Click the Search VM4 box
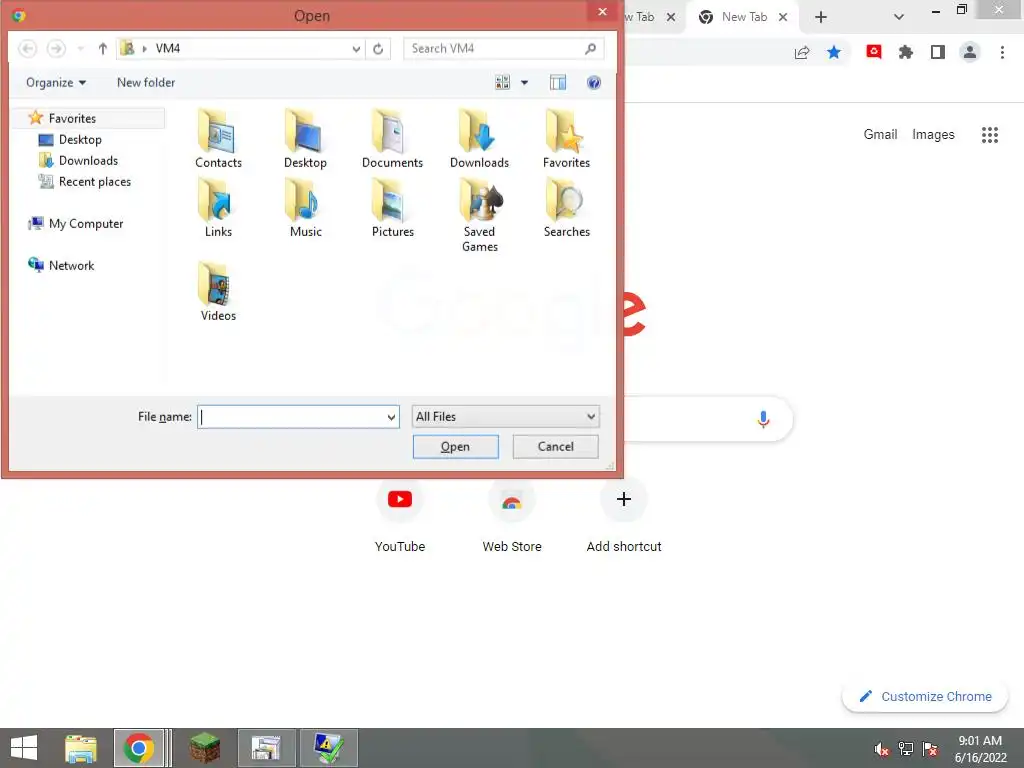The image size is (1024, 768). pyautogui.click(x=504, y=49)
